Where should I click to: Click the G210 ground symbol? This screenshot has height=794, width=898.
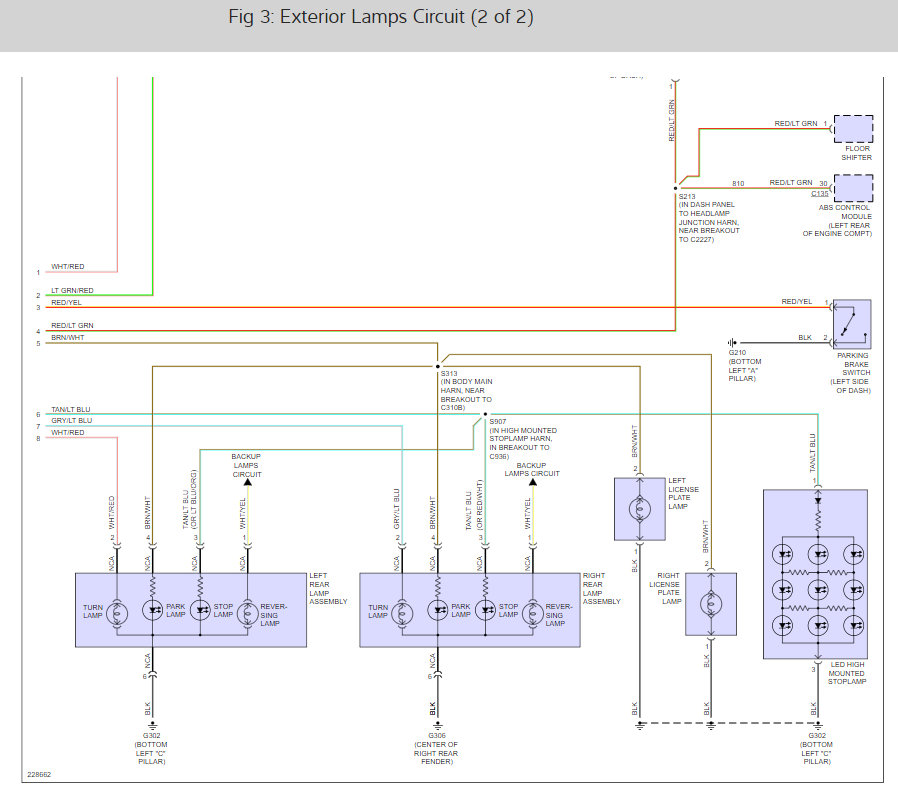tap(732, 343)
